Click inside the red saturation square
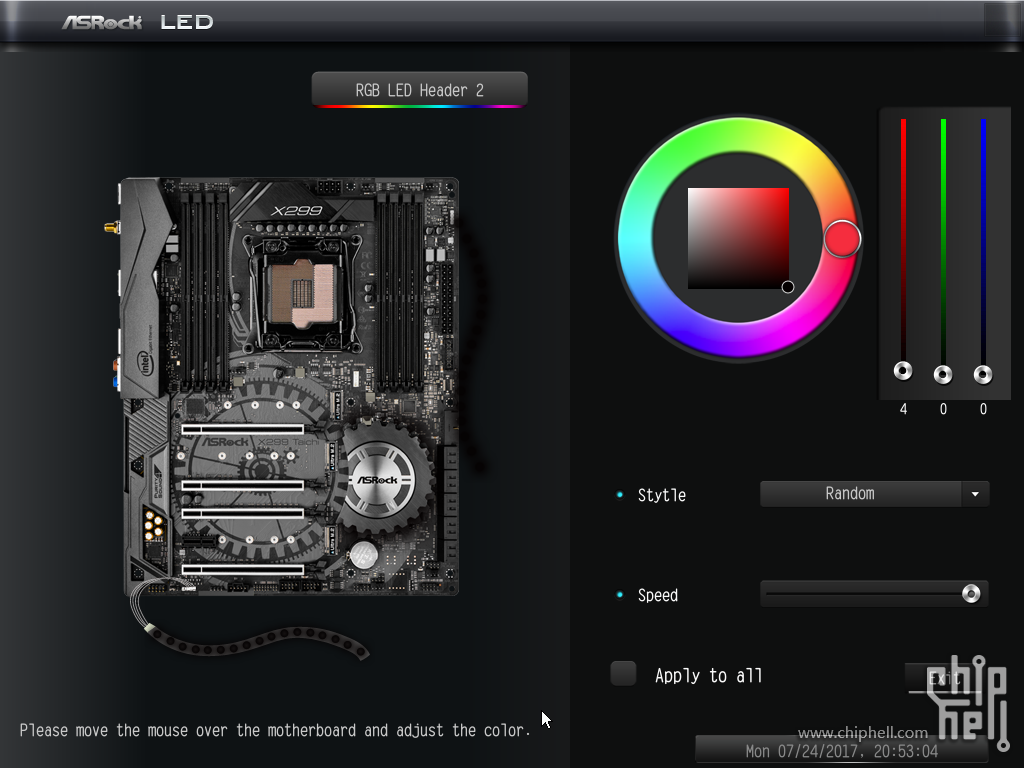This screenshot has width=1024, height=768. pyautogui.click(x=738, y=238)
